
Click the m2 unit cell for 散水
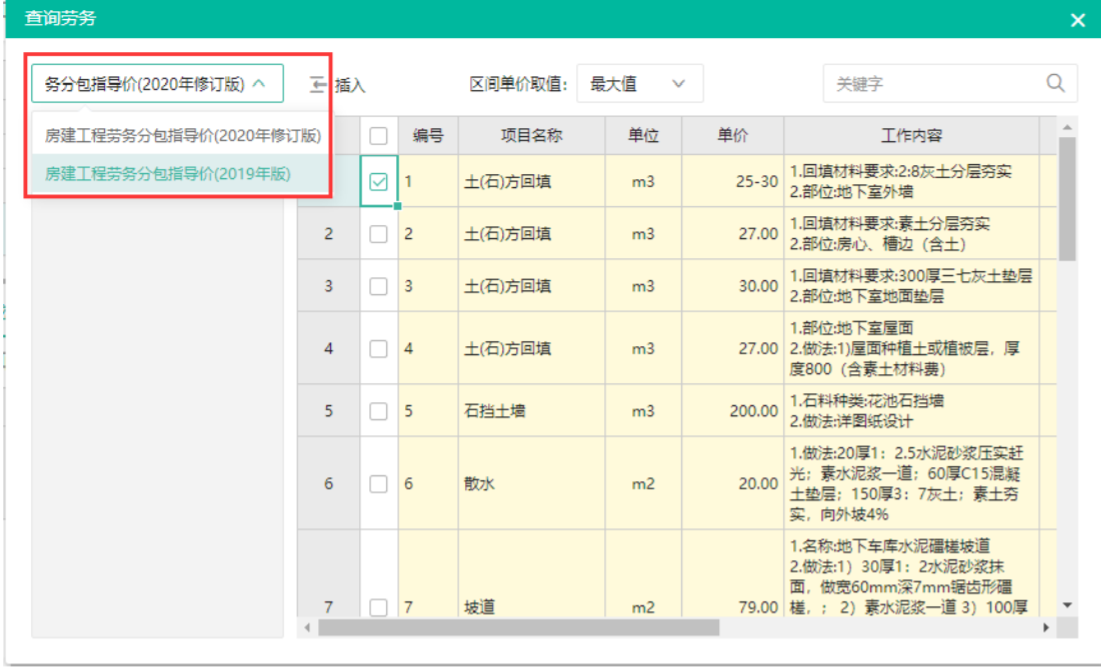pyautogui.click(x=643, y=483)
